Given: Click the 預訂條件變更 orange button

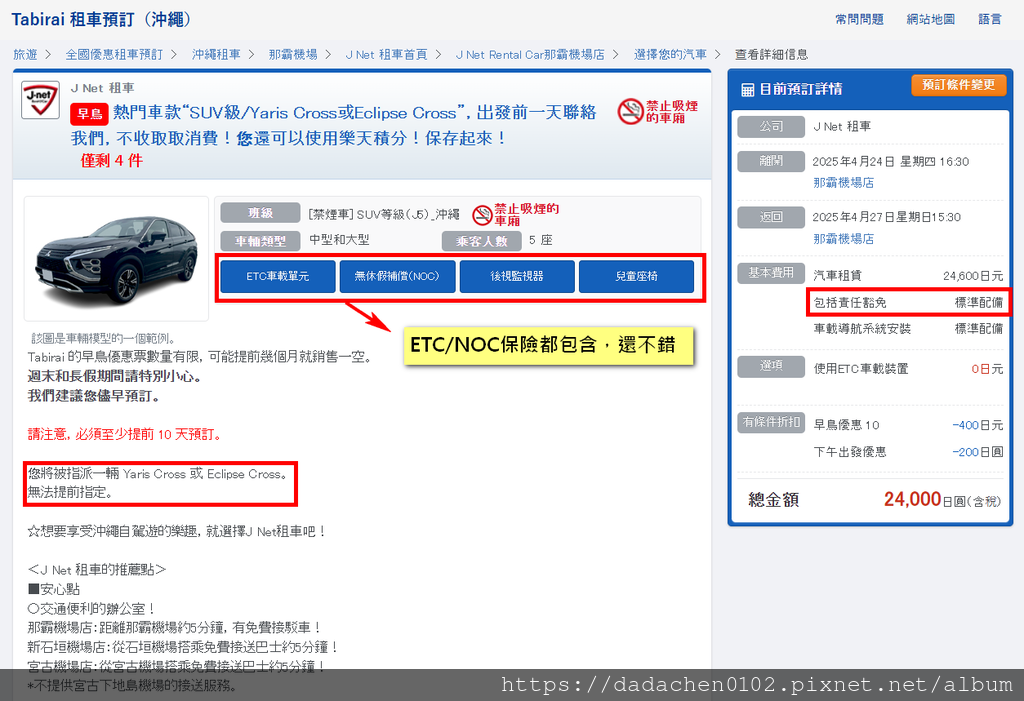Looking at the screenshot, I should coord(959,85).
